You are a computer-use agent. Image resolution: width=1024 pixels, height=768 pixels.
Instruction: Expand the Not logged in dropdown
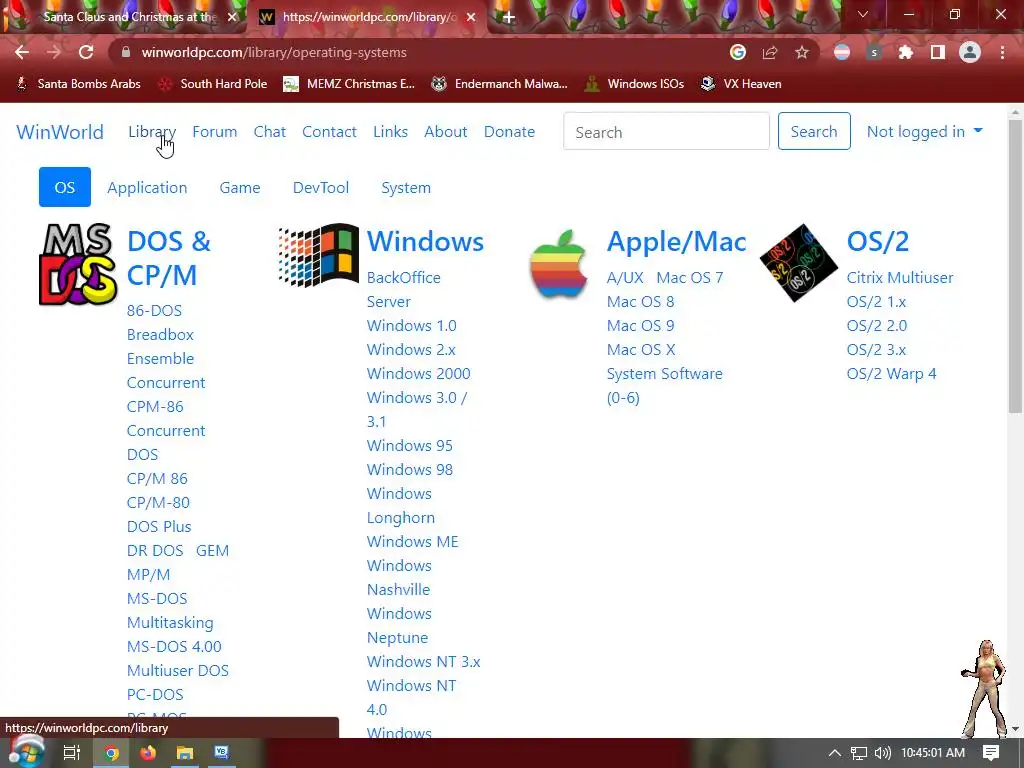[925, 131]
